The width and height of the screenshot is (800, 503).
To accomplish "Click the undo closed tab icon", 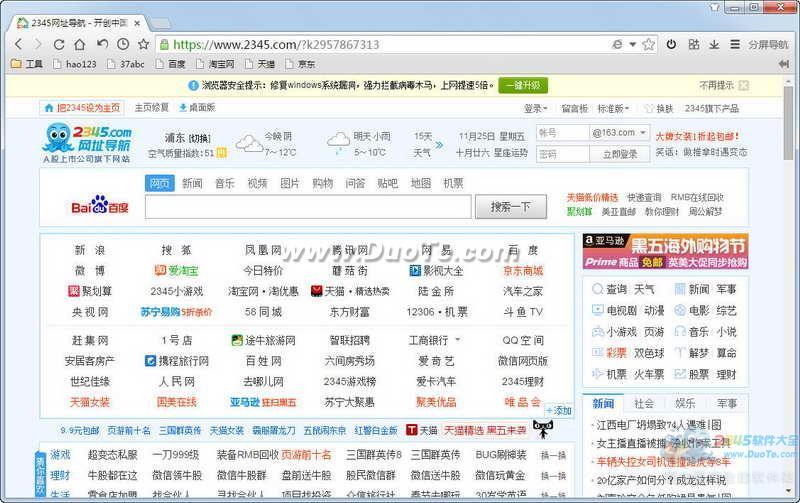I will tap(102, 44).
